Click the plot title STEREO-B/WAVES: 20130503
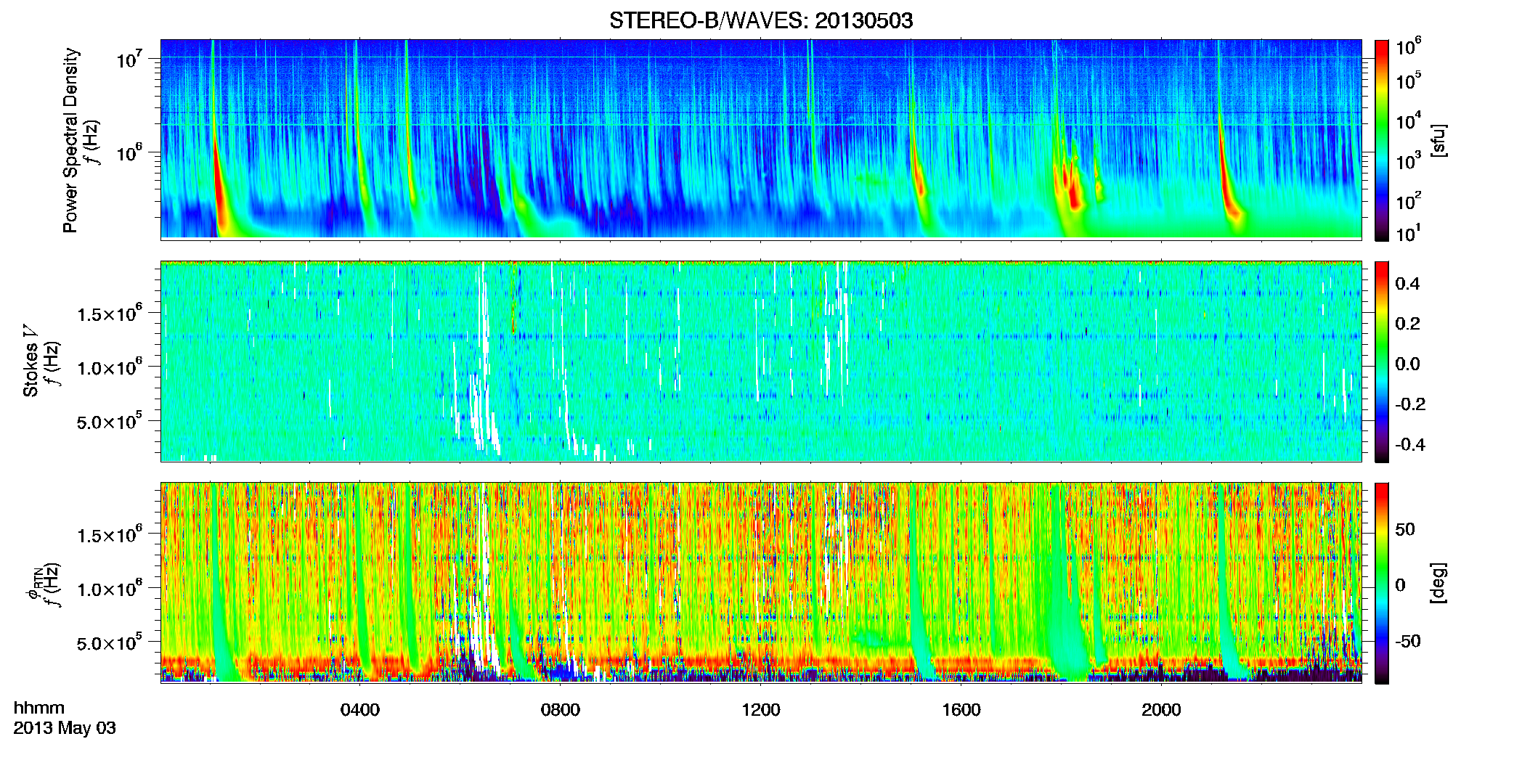The height and width of the screenshot is (784, 1522). 761,20
